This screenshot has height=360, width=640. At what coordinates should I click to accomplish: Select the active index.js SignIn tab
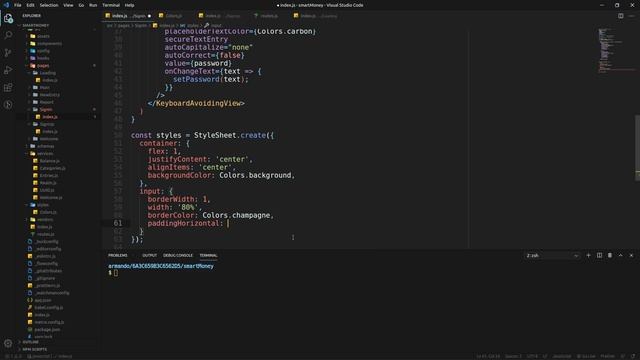[x=128, y=16]
